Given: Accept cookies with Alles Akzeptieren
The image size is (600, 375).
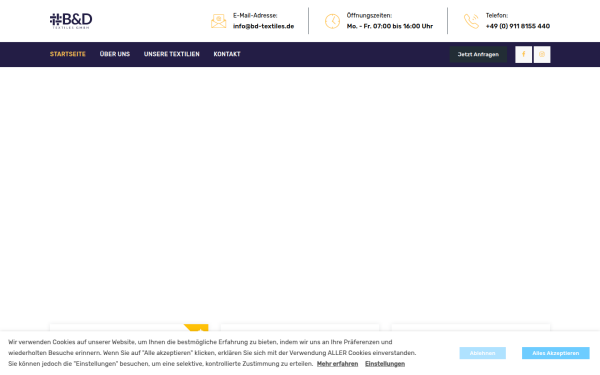Looking at the screenshot, I should tap(556, 353).
